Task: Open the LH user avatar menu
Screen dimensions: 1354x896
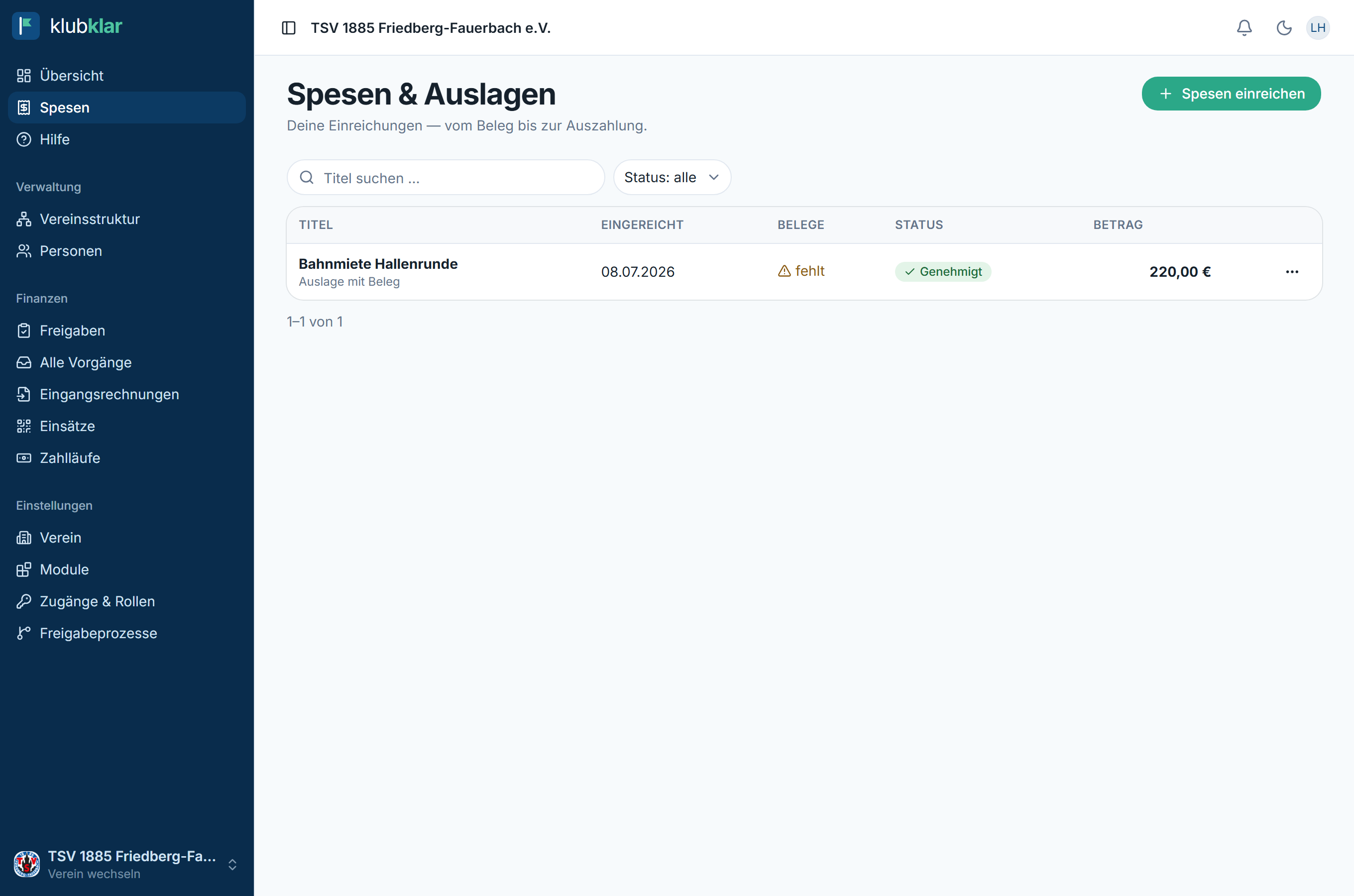Action: 1318,28
